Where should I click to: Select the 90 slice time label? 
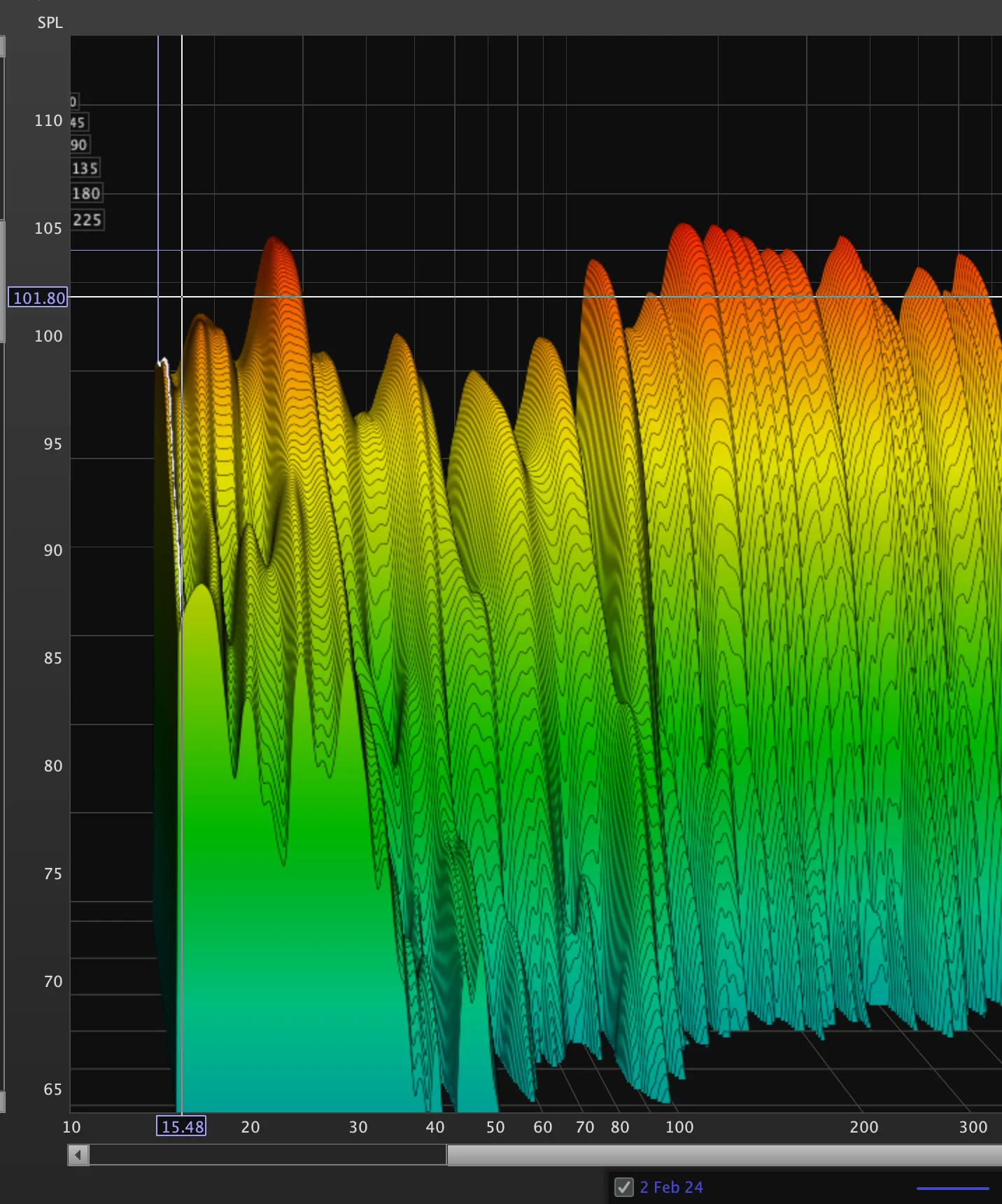79,145
